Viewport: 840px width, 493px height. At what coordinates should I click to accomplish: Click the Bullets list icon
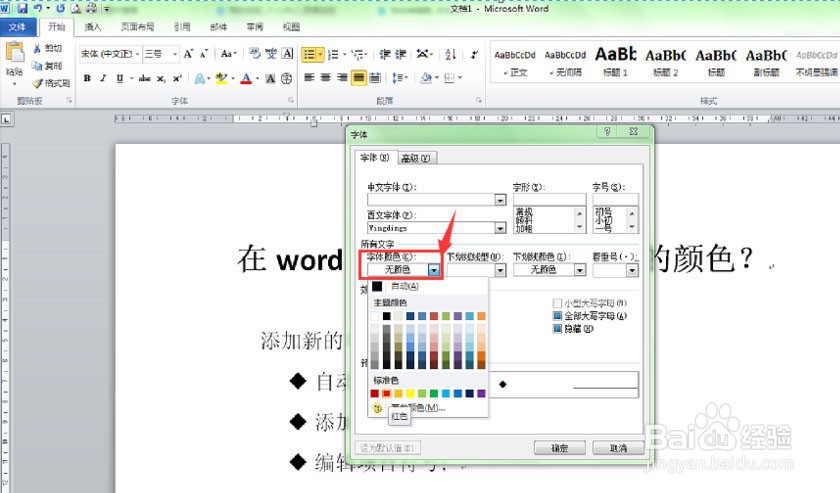tap(309, 54)
